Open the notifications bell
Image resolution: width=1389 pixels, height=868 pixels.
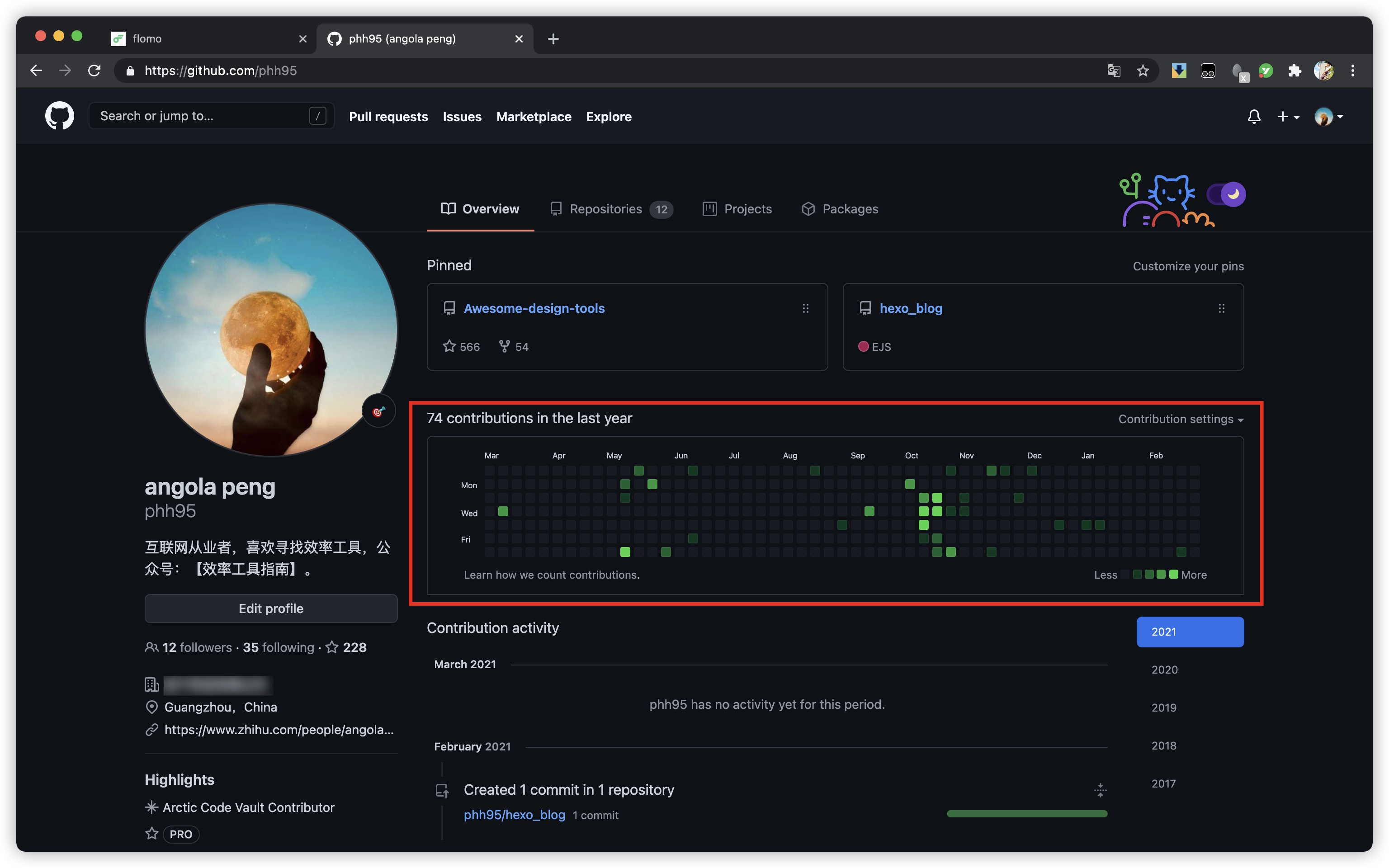tap(1253, 117)
